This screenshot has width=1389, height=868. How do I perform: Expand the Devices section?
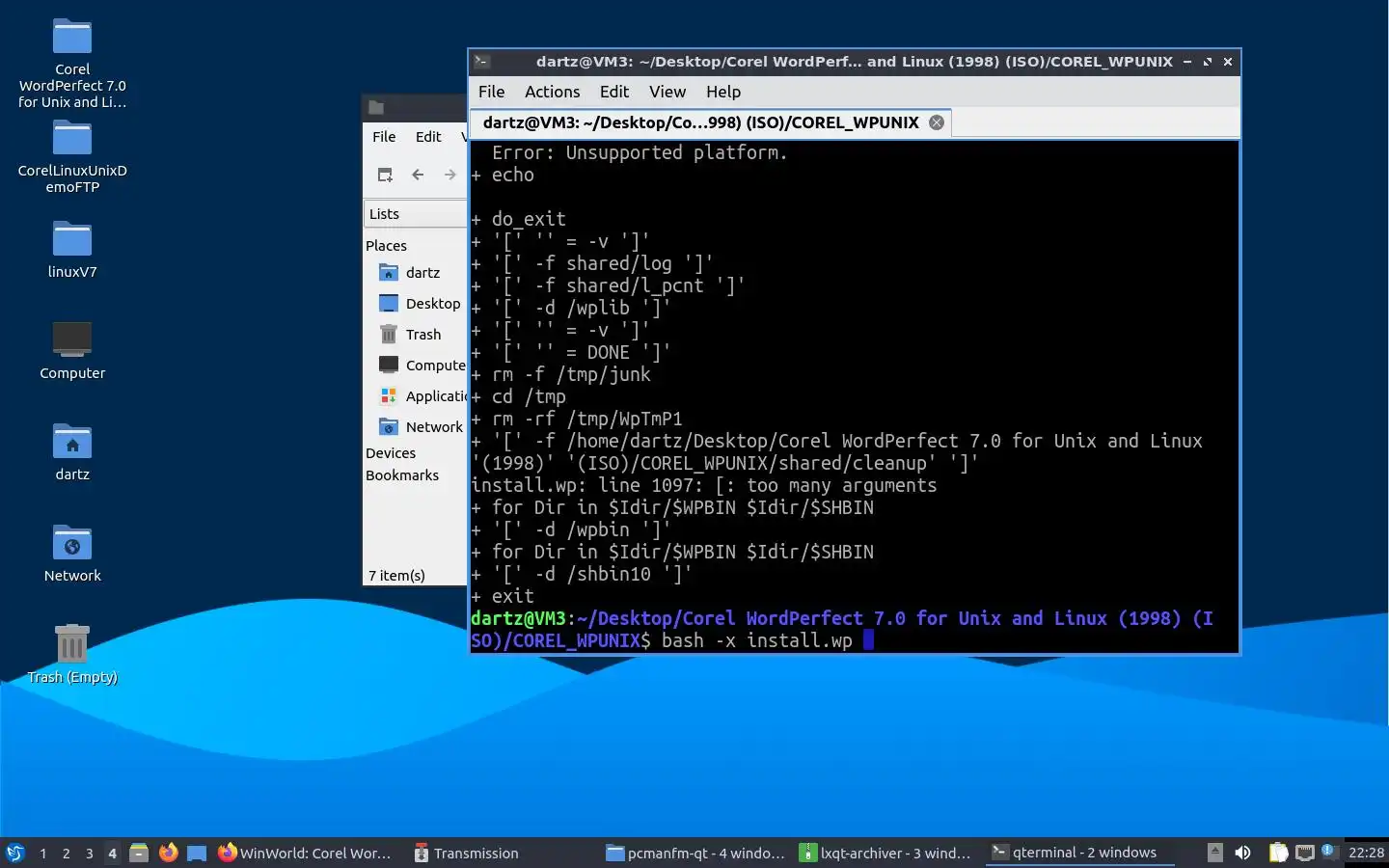coord(391,453)
